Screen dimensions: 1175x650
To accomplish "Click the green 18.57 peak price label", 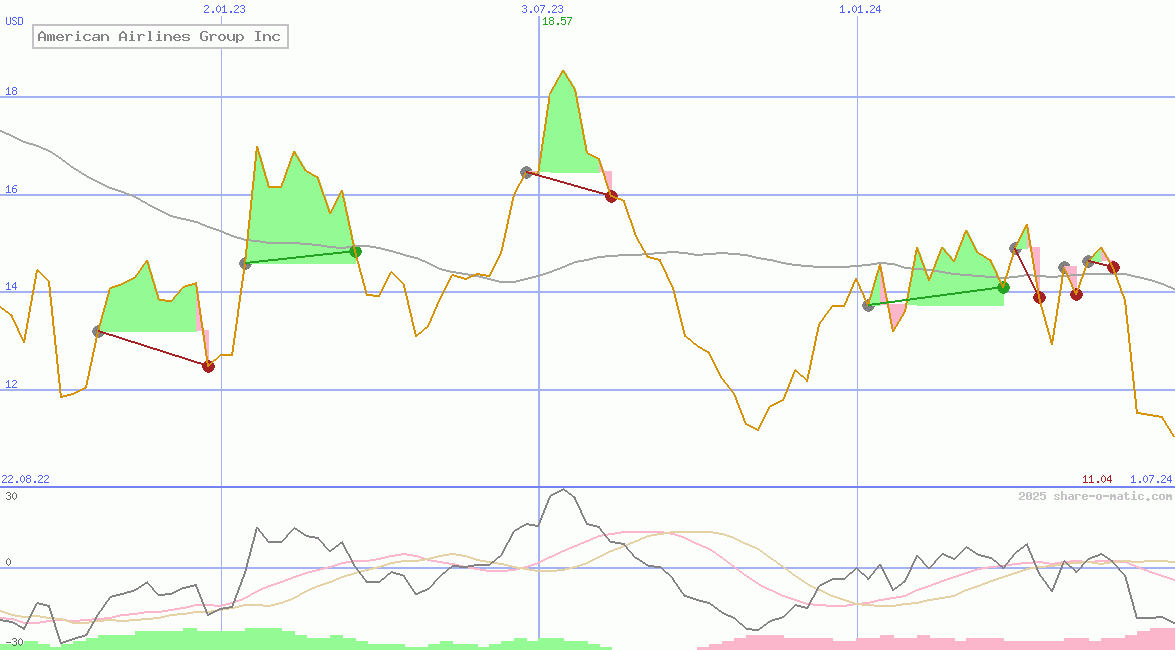I will (557, 21).
